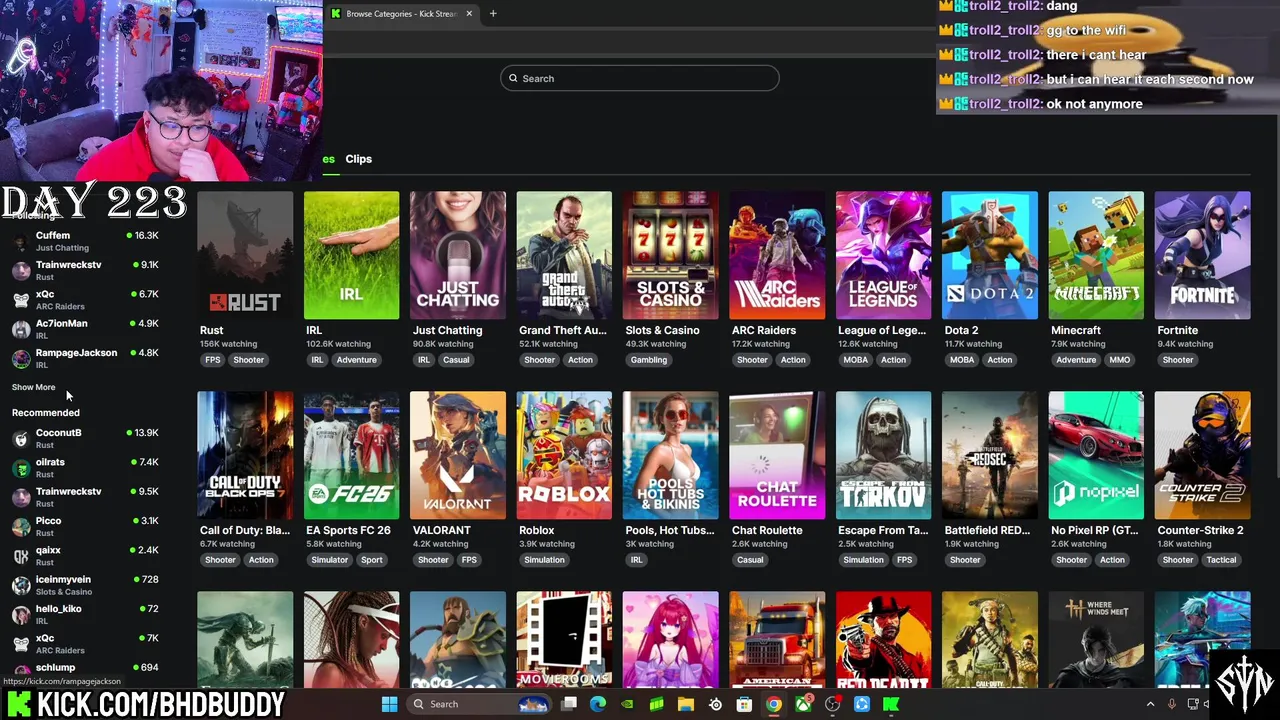
Task: Open the VALORANT category cover
Action: point(458,455)
